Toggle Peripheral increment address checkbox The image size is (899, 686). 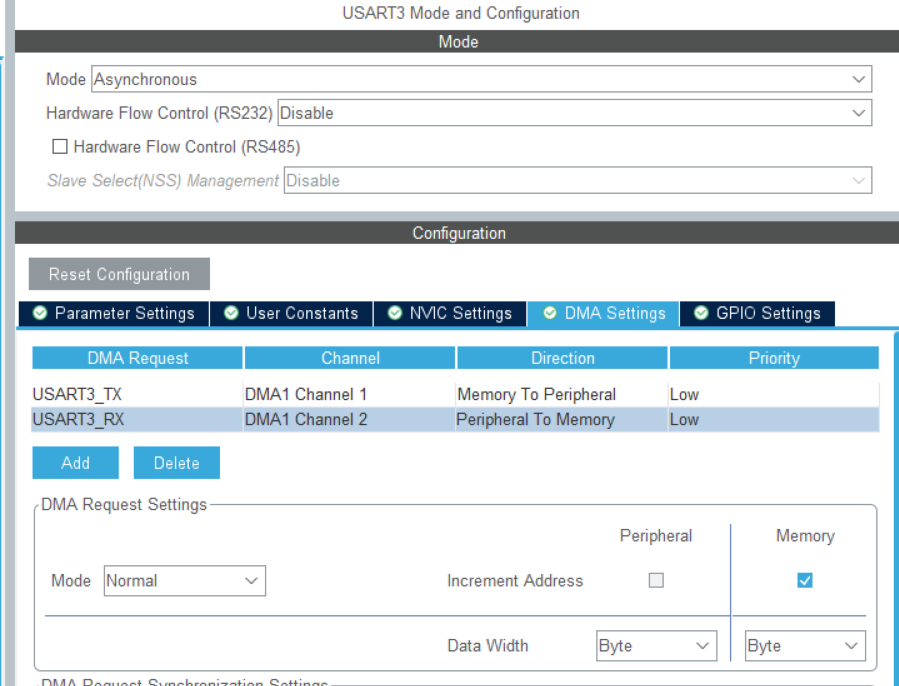(x=656, y=580)
